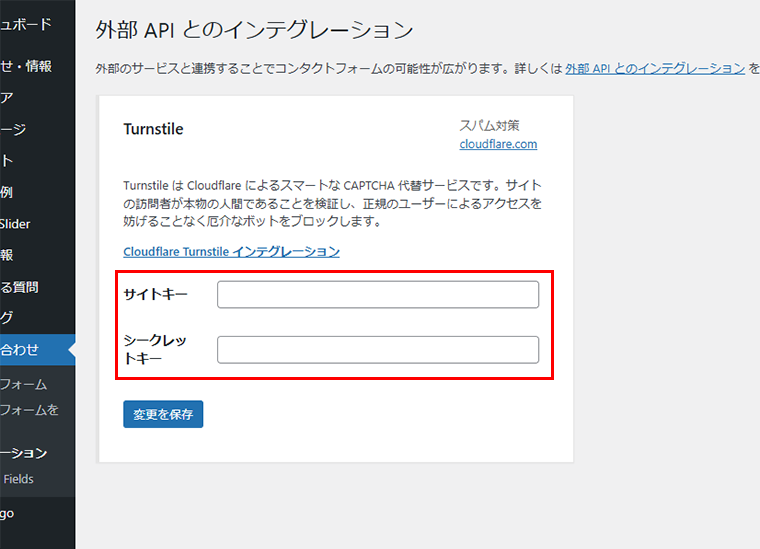760x549 pixels.
Task: Click the シークレットキー input field
Action: [378, 349]
